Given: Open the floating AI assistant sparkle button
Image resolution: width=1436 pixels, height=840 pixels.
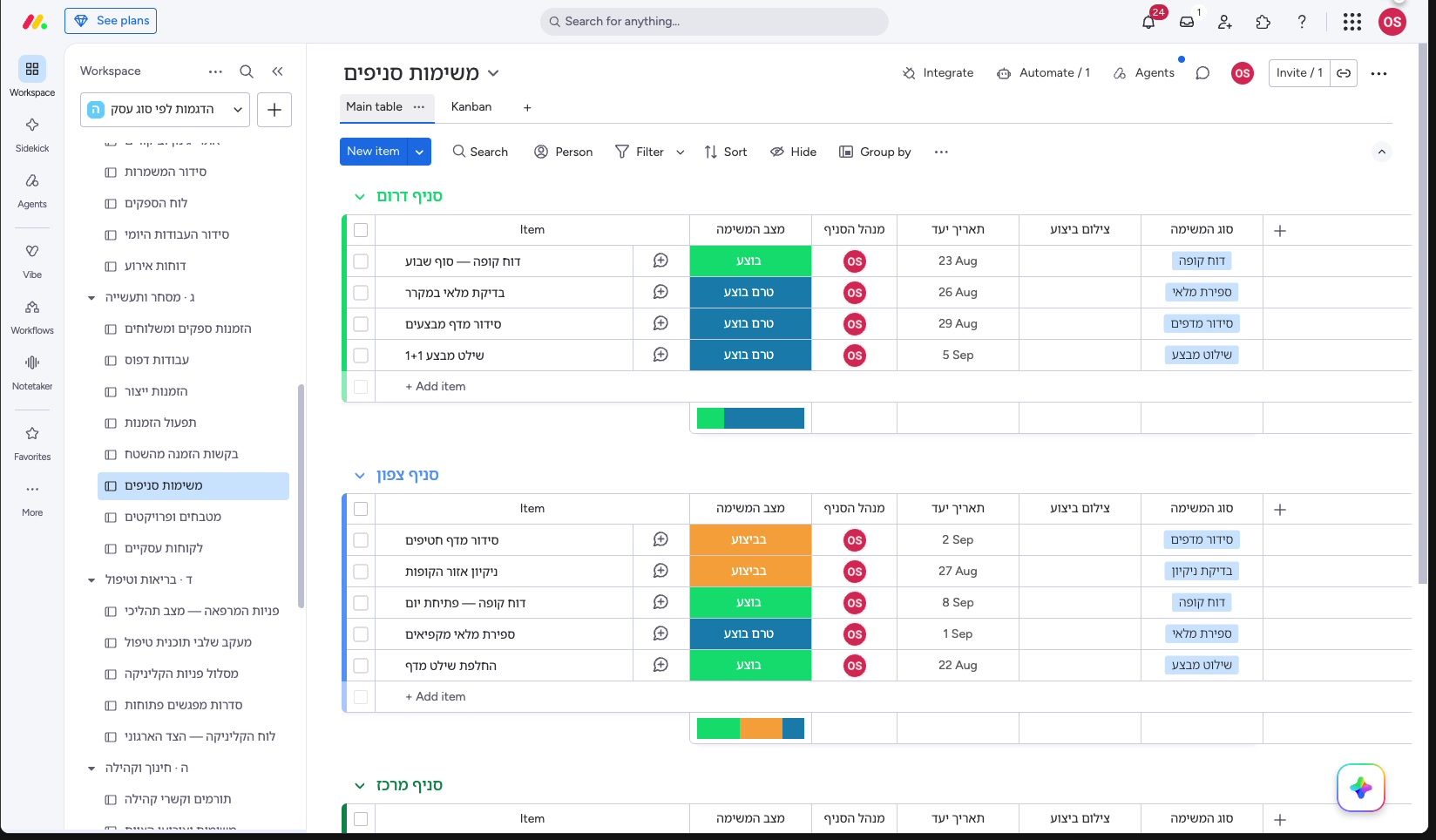Looking at the screenshot, I should [x=1361, y=788].
